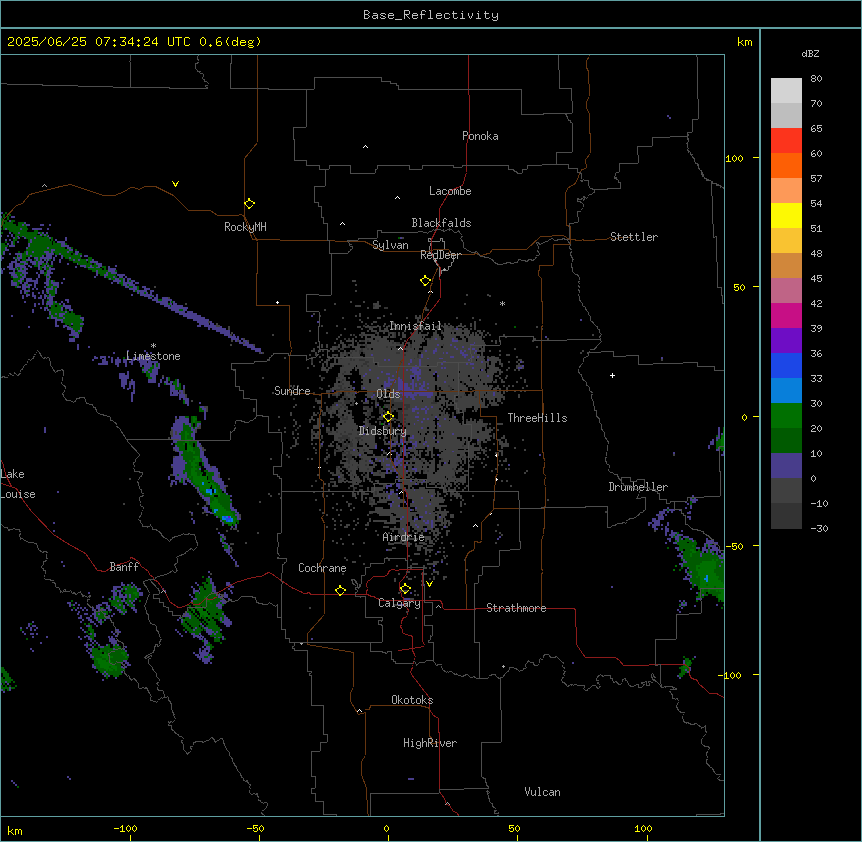Click the 100 tick on the vertical axis
862x842 pixels.
point(734,158)
